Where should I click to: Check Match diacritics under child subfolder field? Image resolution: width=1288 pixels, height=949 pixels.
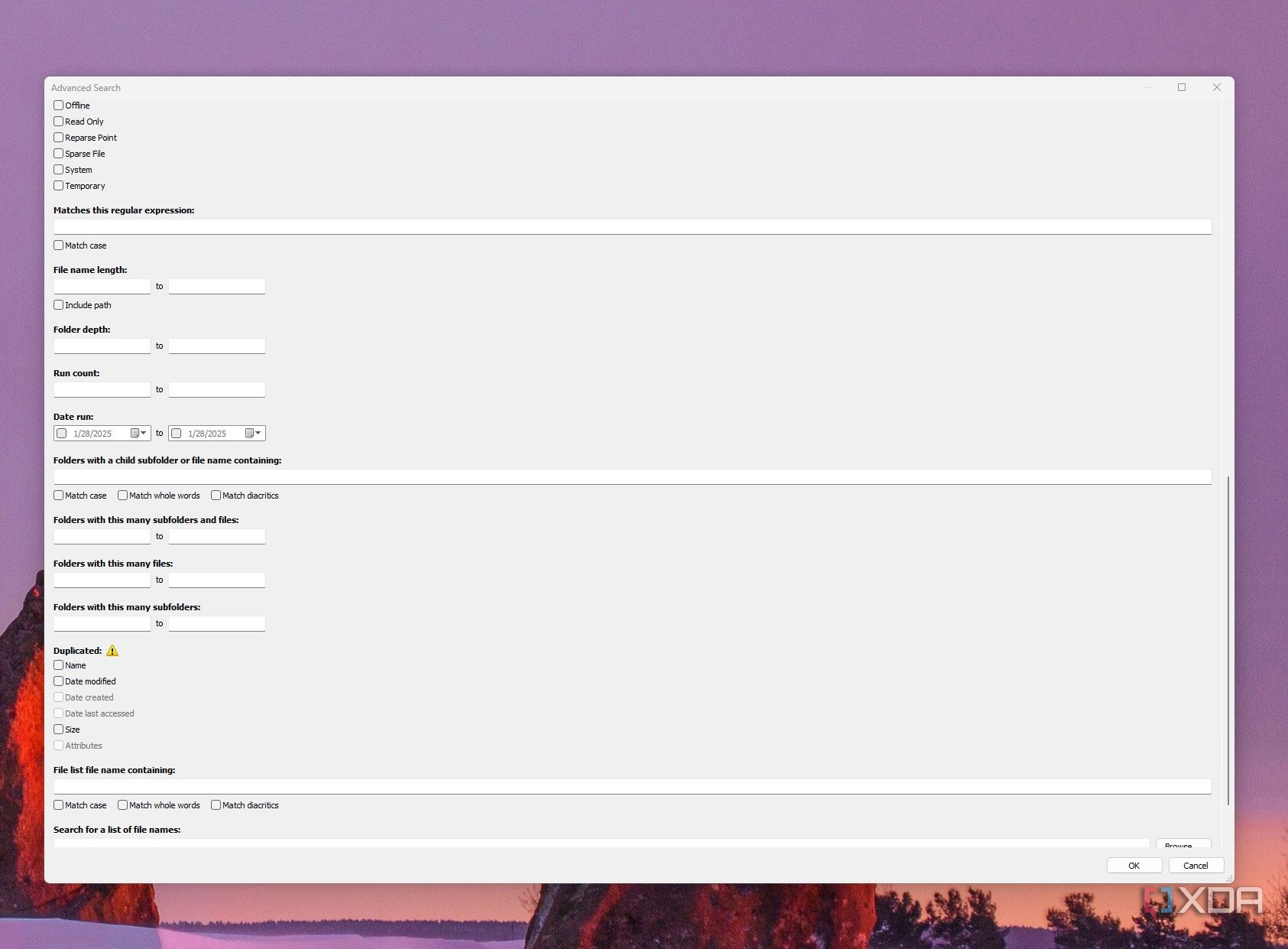point(216,496)
